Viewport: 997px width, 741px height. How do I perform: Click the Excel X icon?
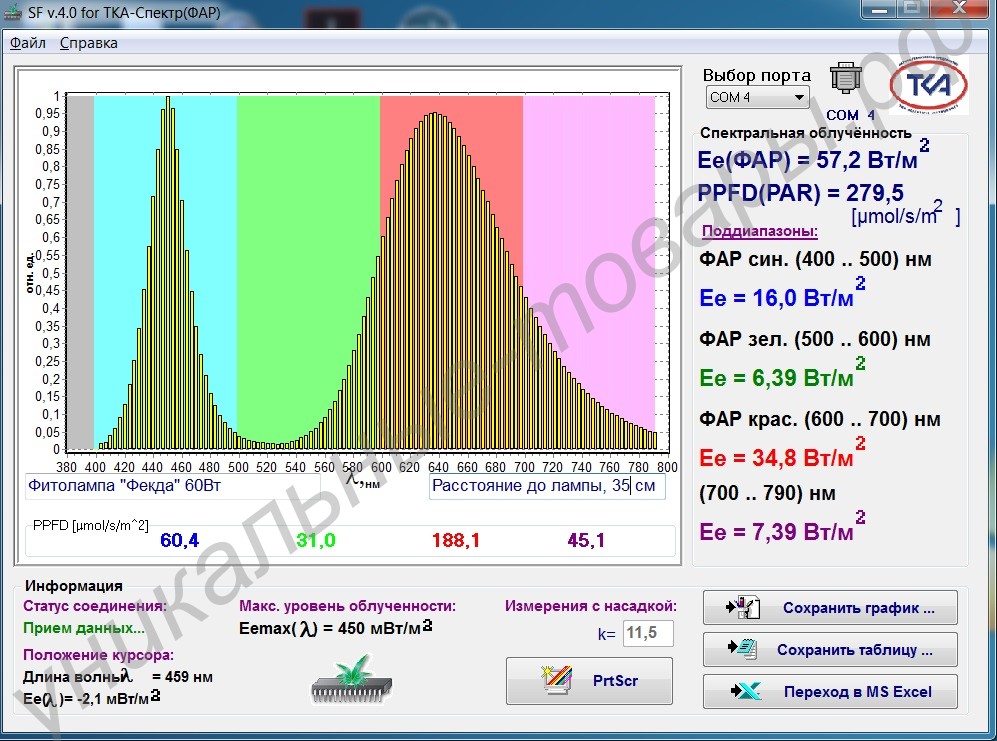point(746,691)
